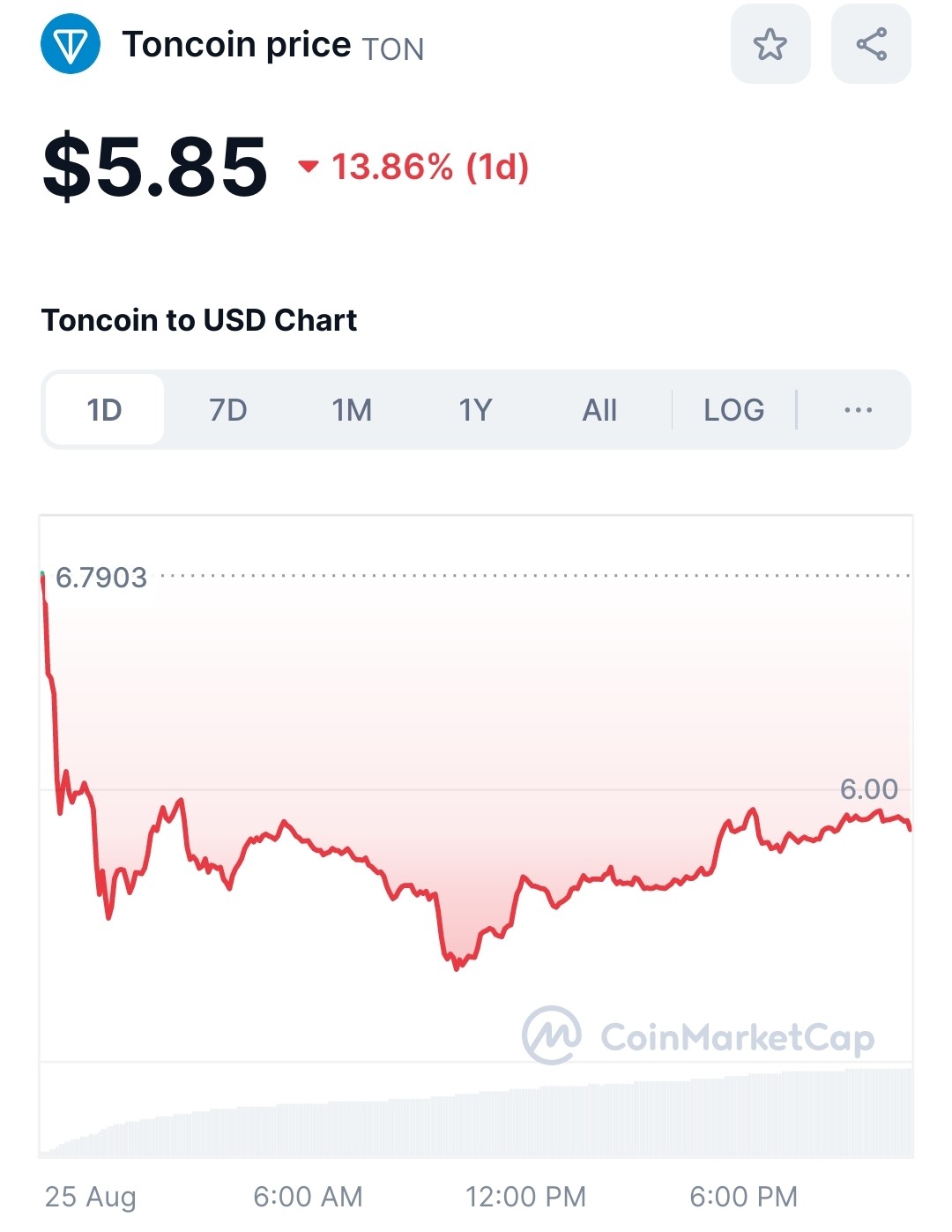Tap the volume bars area below chart
Image resolution: width=952 pixels, height=1232 pixels.
pyautogui.click(x=476, y=1113)
